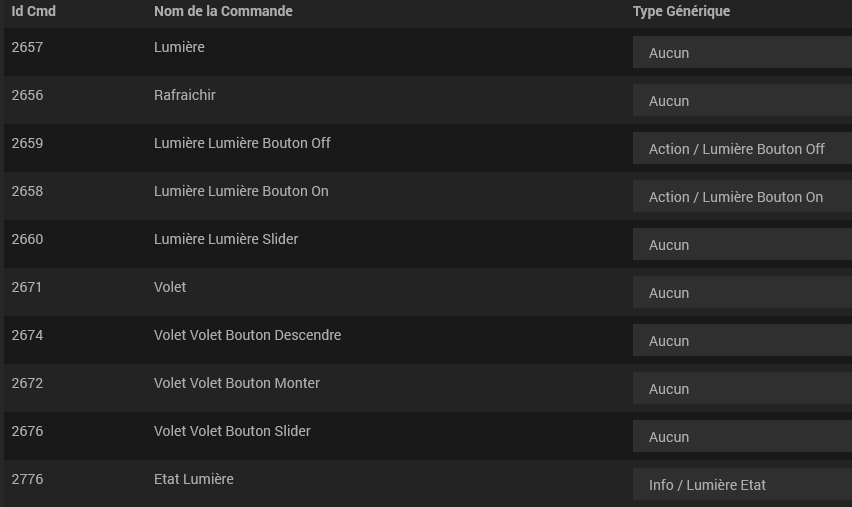The height and width of the screenshot is (507, 852).
Task: Click the Lumière Lumière Bouton On name
Action: tap(241, 191)
